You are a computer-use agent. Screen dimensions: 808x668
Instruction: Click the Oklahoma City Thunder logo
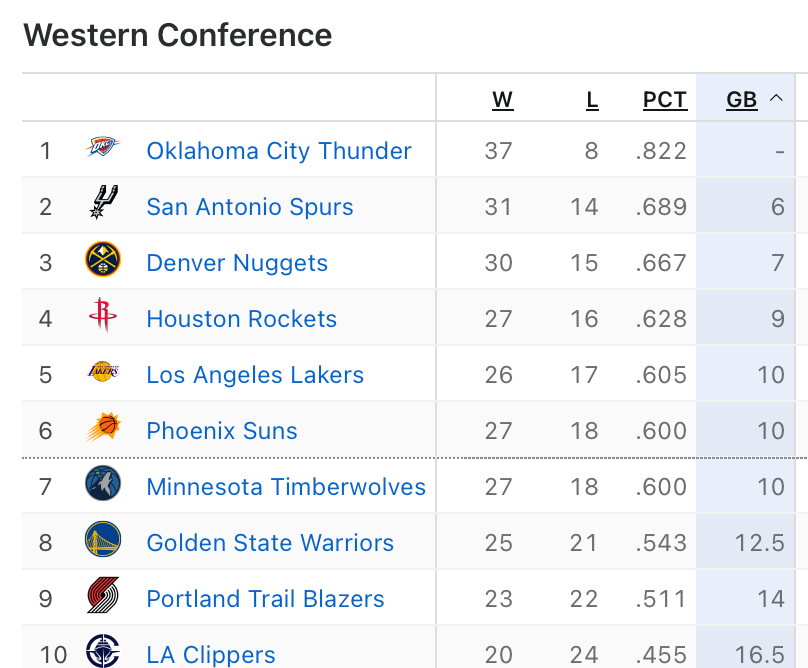(103, 150)
